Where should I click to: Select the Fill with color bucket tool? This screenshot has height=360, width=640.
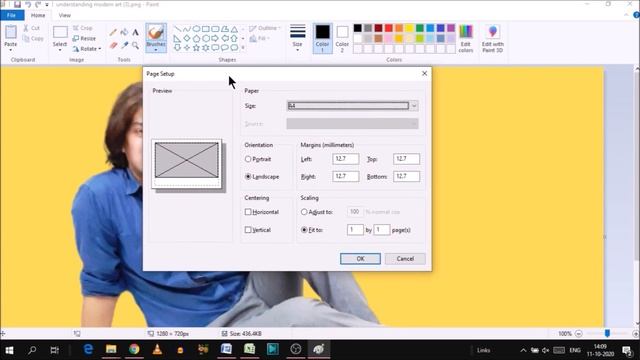point(124,32)
